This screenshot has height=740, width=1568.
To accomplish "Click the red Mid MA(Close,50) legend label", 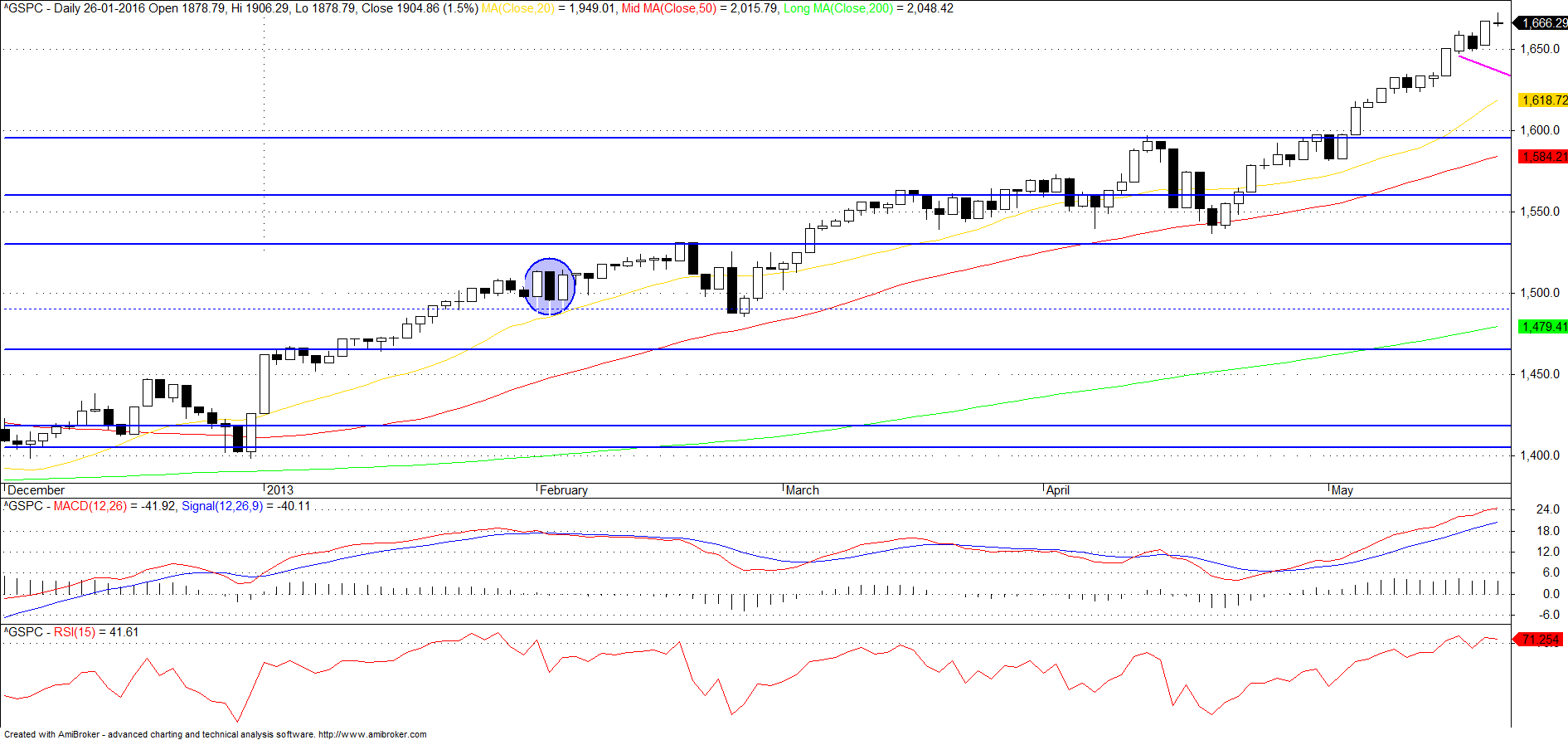I will click(x=669, y=8).
